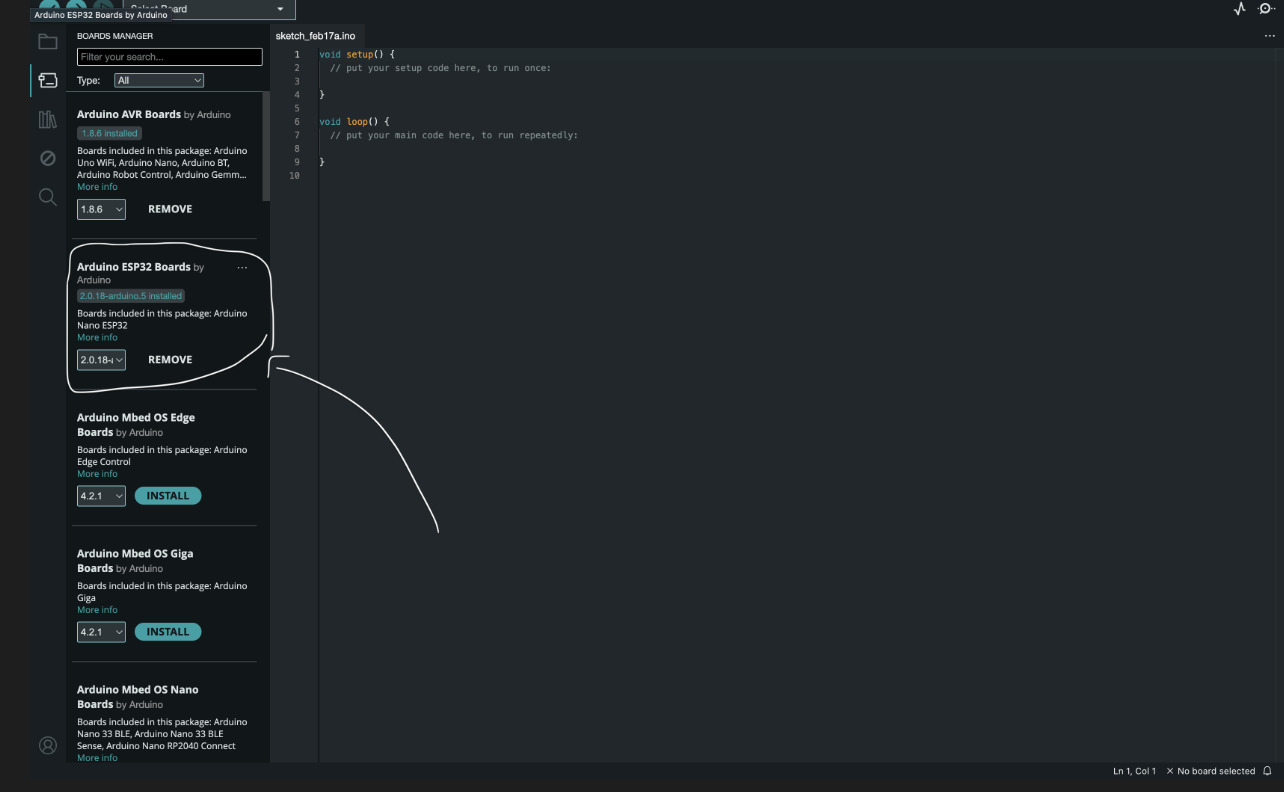Open More info for Mbed OS Nano Boards

(x=97, y=758)
